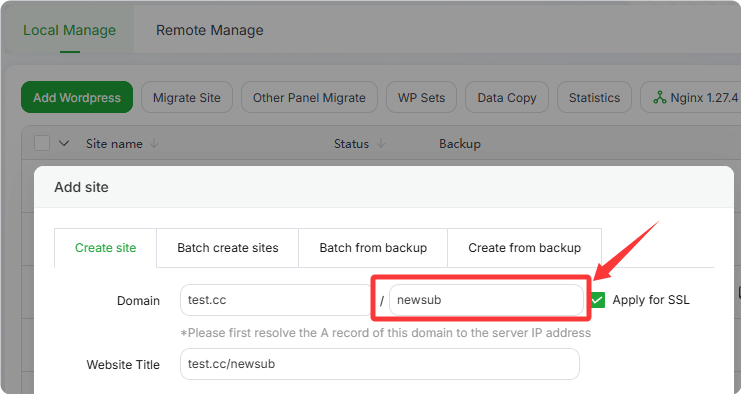Switch to Batch create sites tab
This screenshot has height=394, width=741.
228,248
